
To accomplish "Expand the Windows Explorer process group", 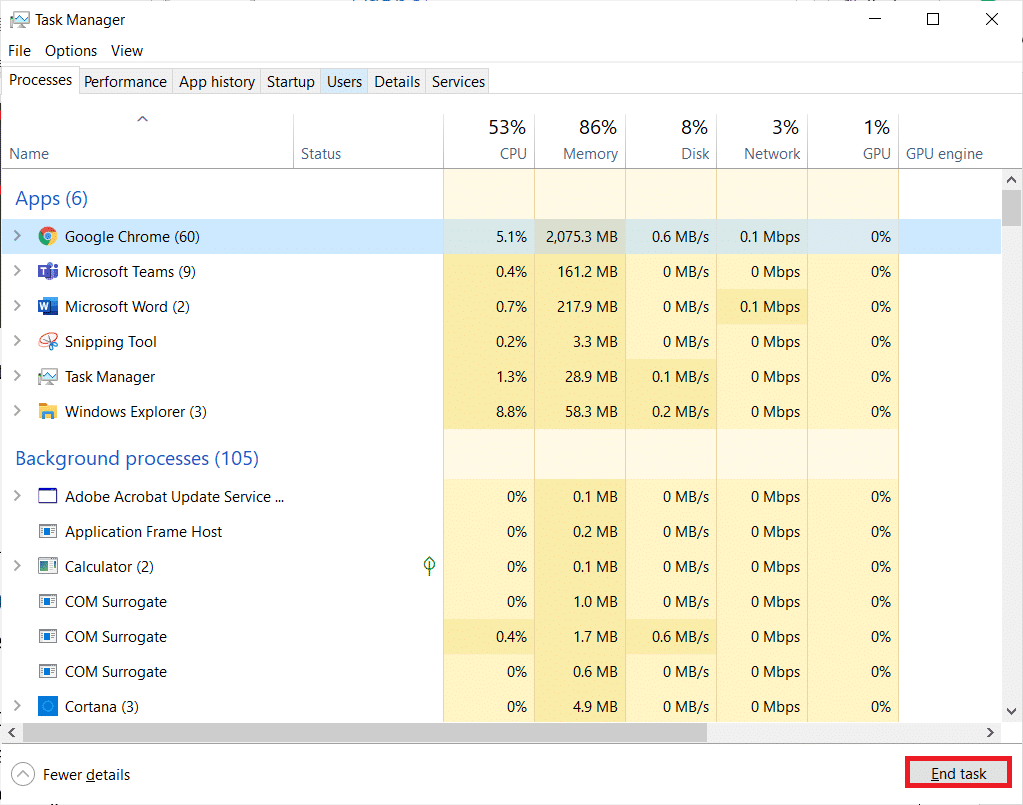I will pyautogui.click(x=18, y=411).
